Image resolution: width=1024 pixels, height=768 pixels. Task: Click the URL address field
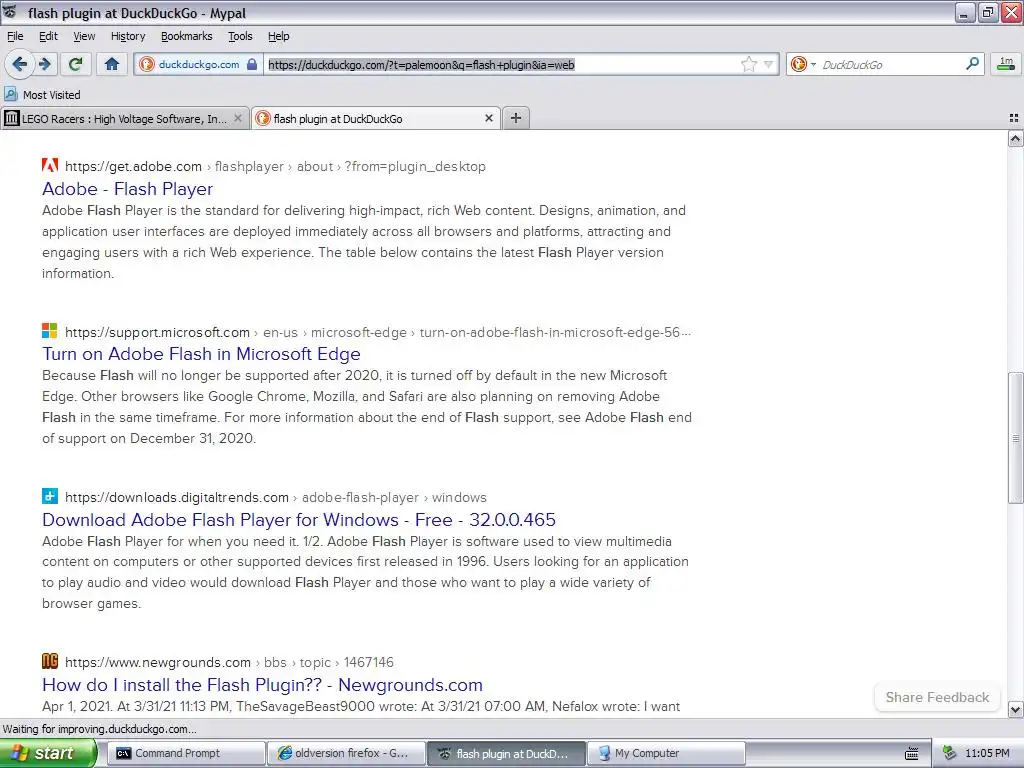502,64
